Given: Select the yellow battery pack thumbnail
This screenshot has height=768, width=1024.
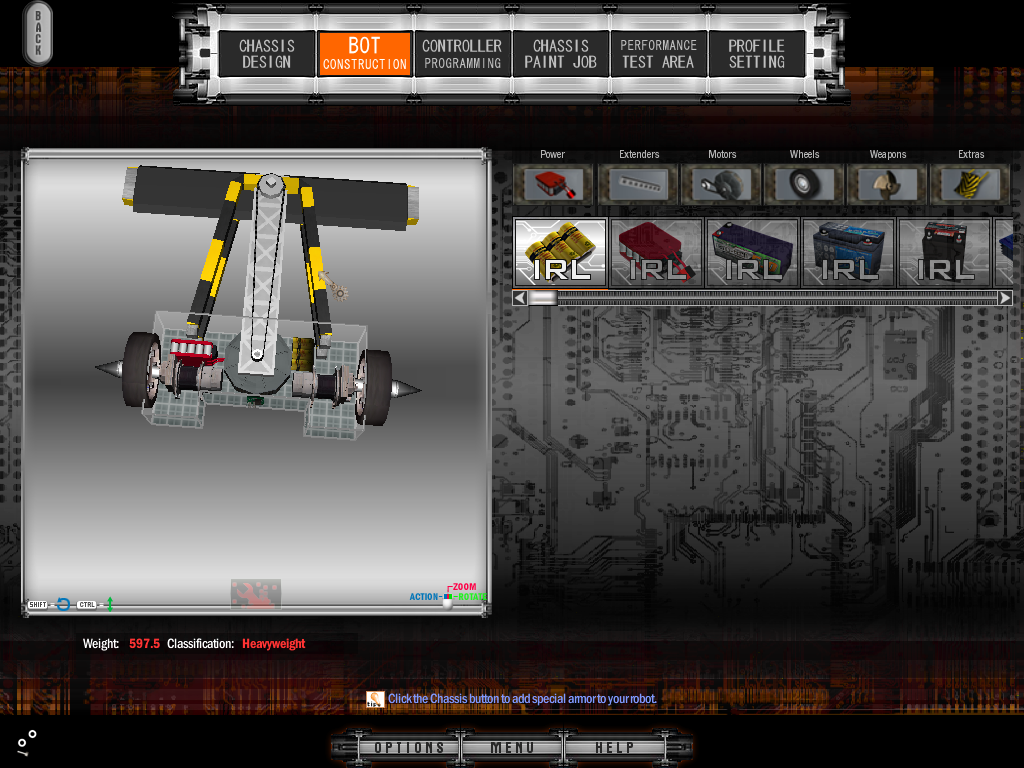Looking at the screenshot, I should point(561,253).
